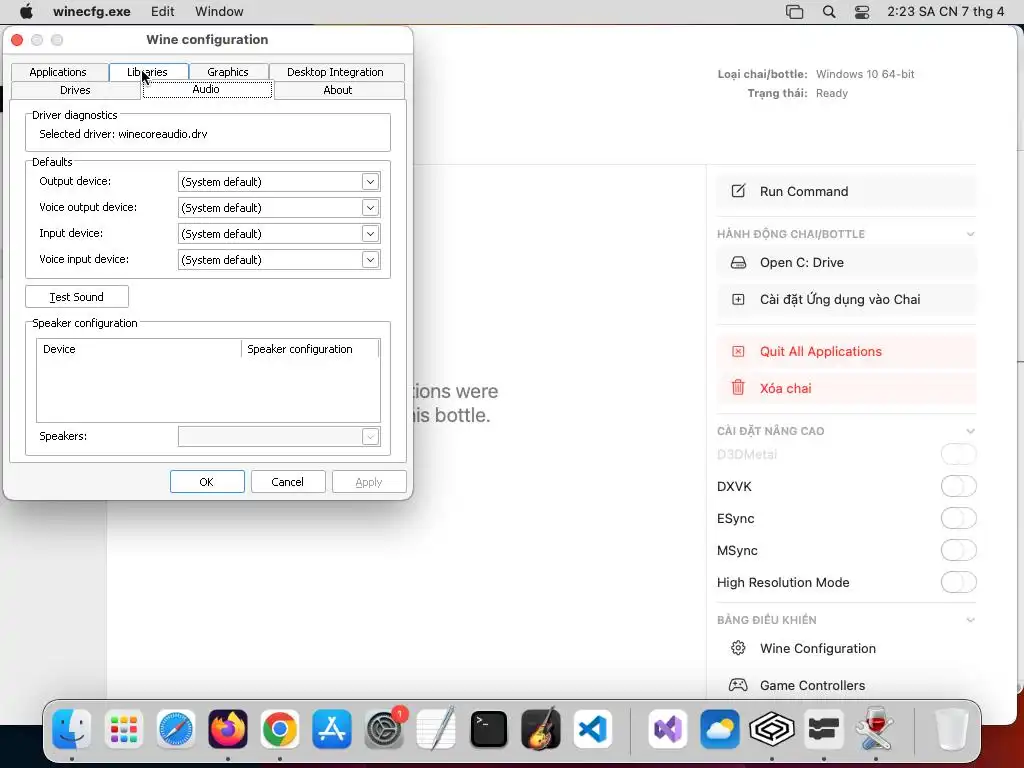This screenshot has width=1024, height=768.
Task: Collapse the HÀNH ĐỘNG CHAI/BOTTLE section
Action: 970,234
